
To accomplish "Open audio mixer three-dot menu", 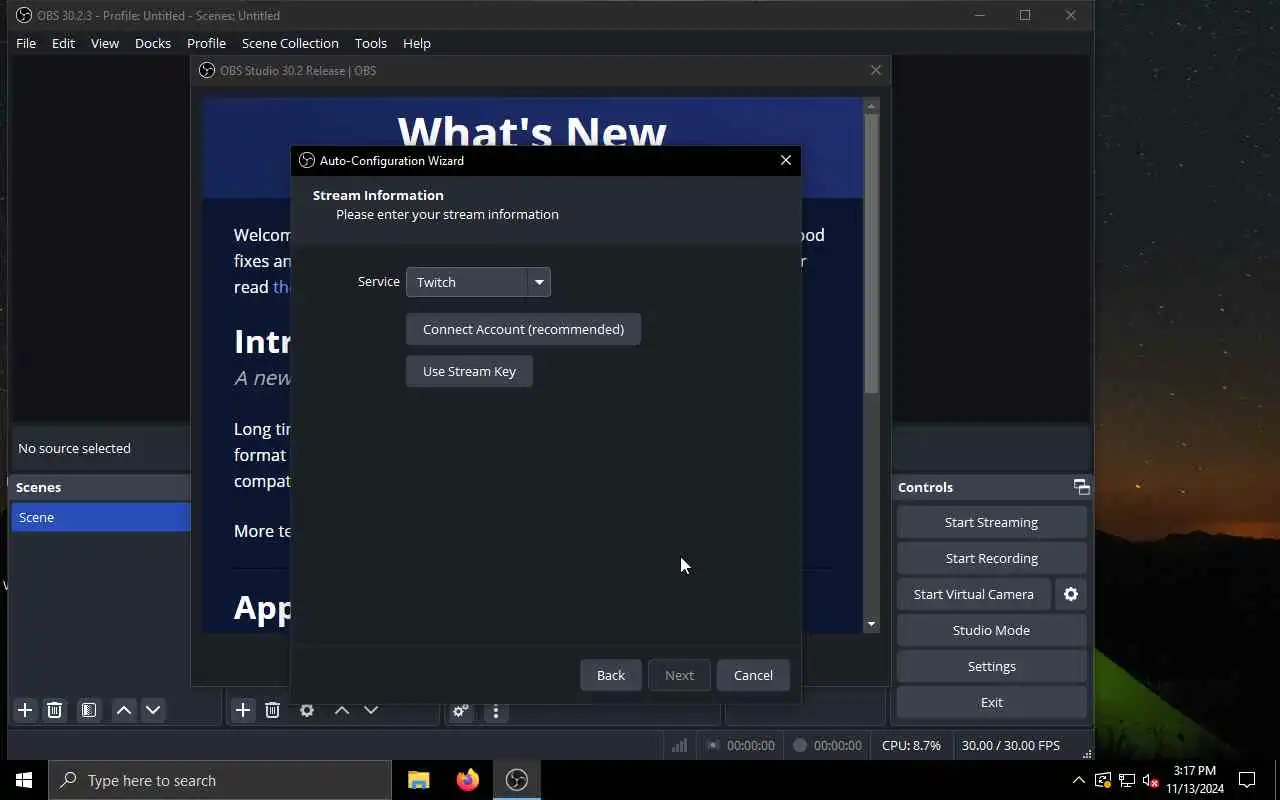I will tap(496, 711).
